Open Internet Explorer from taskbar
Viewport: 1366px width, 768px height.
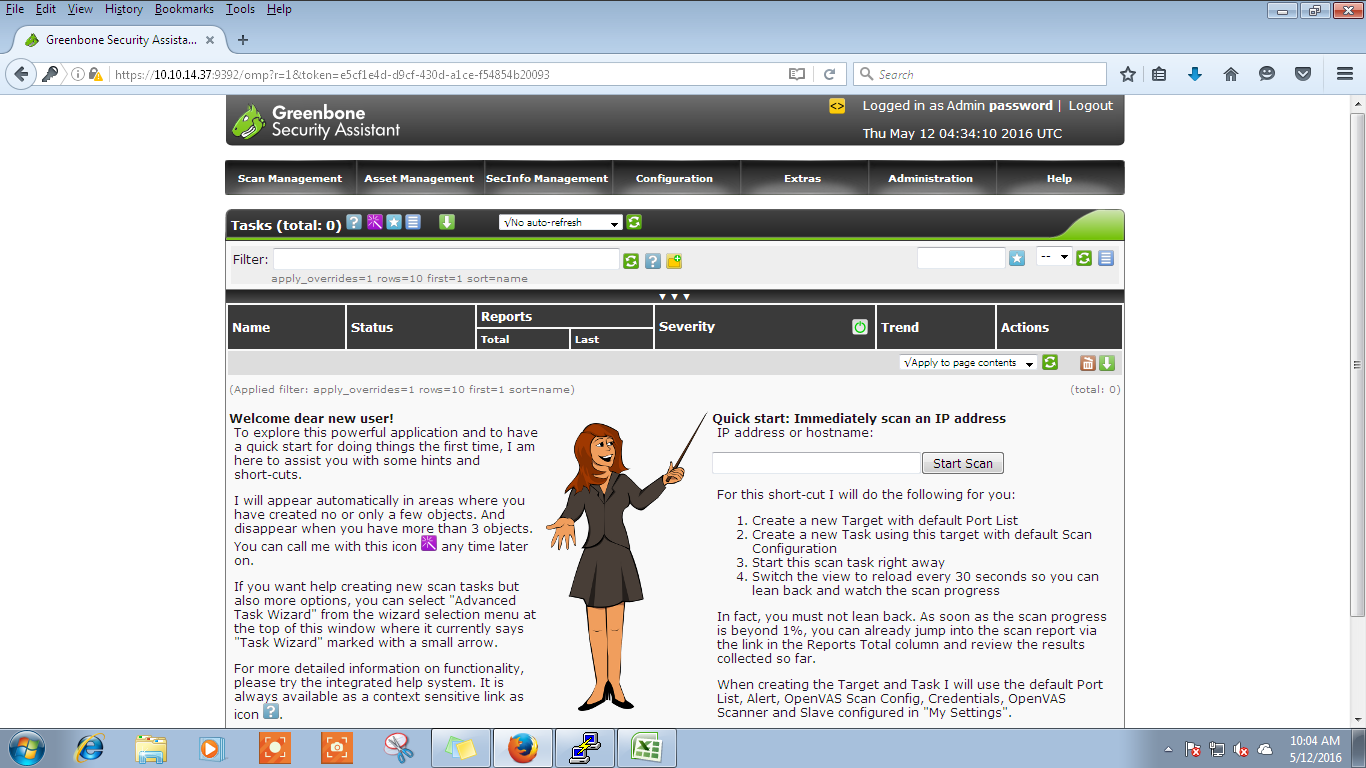pyautogui.click(x=91, y=748)
